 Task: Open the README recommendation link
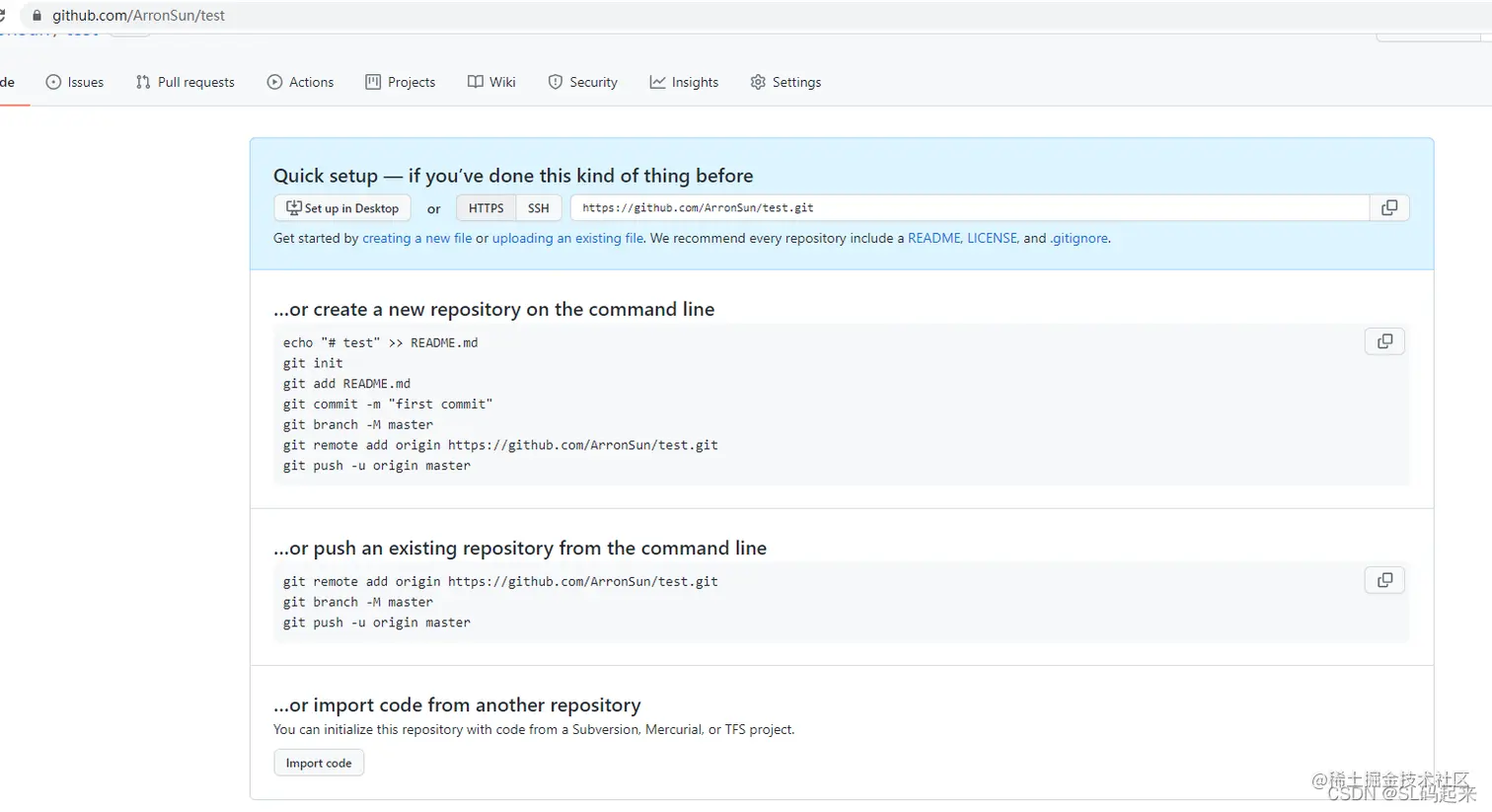933,238
